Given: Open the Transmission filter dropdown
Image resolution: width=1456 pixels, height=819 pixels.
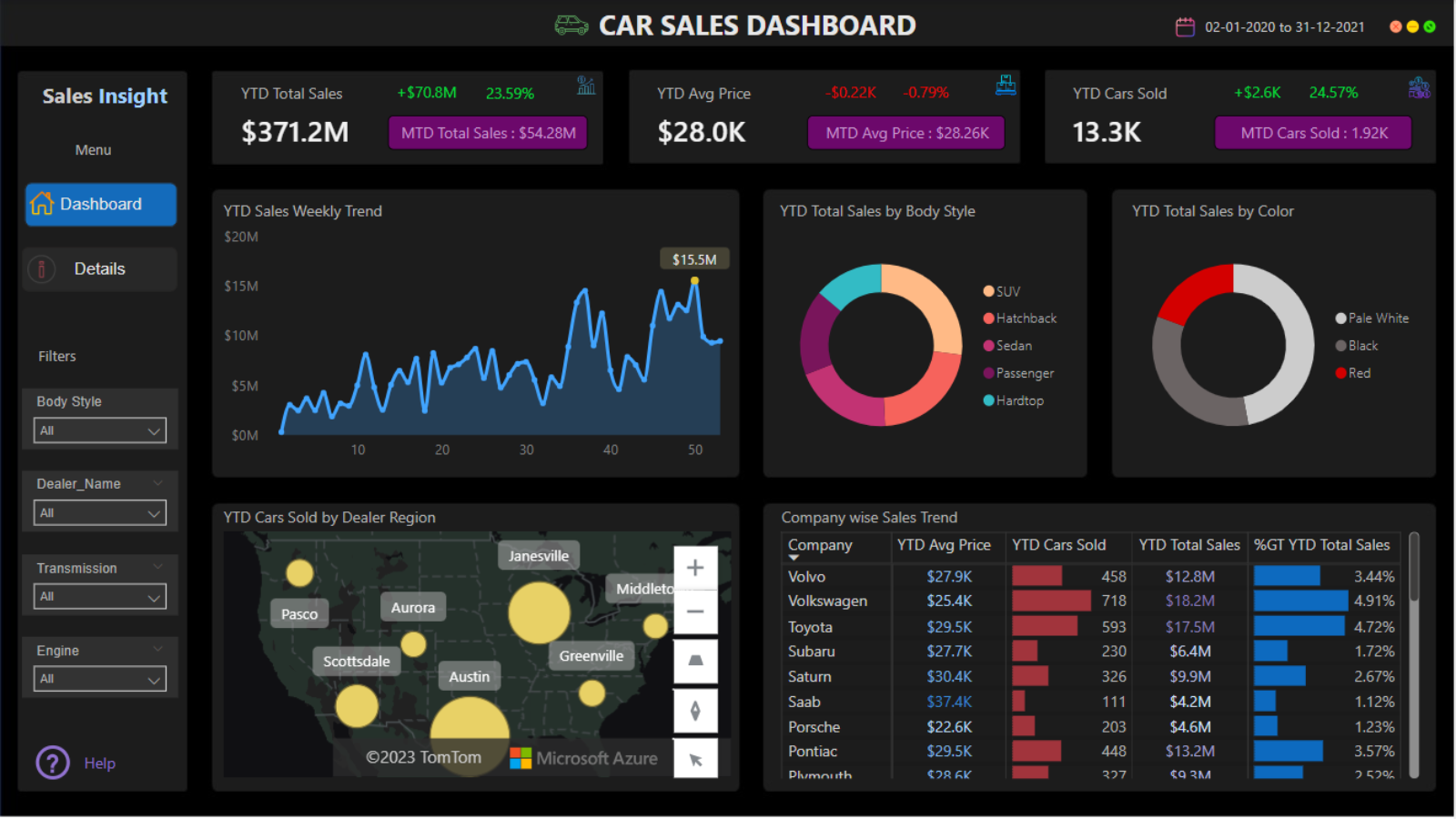Looking at the screenshot, I should [x=100, y=597].
